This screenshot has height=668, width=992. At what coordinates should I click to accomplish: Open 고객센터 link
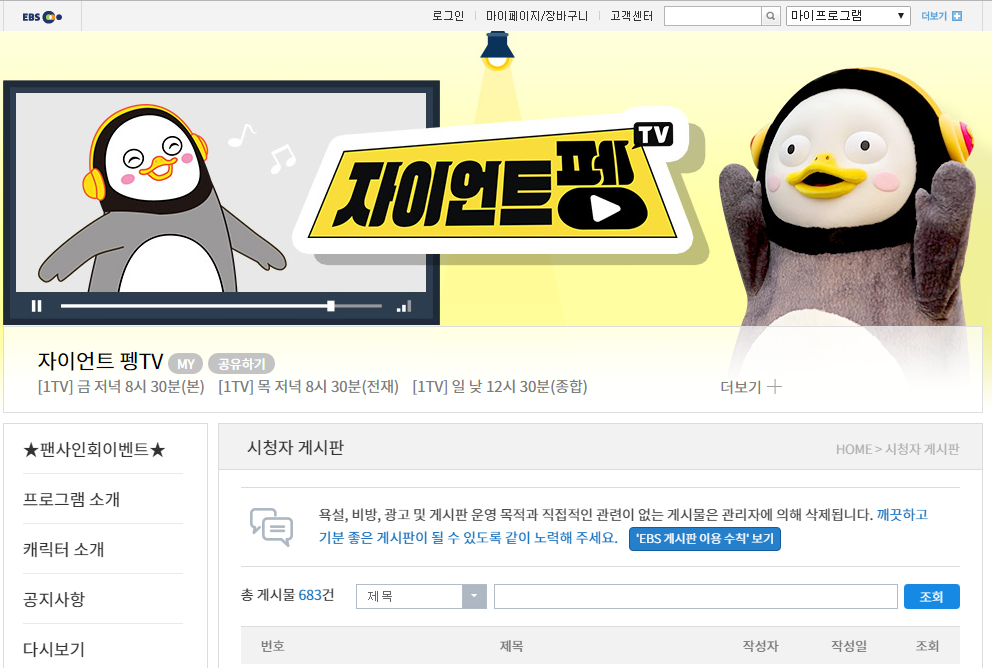(x=631, y=16)
